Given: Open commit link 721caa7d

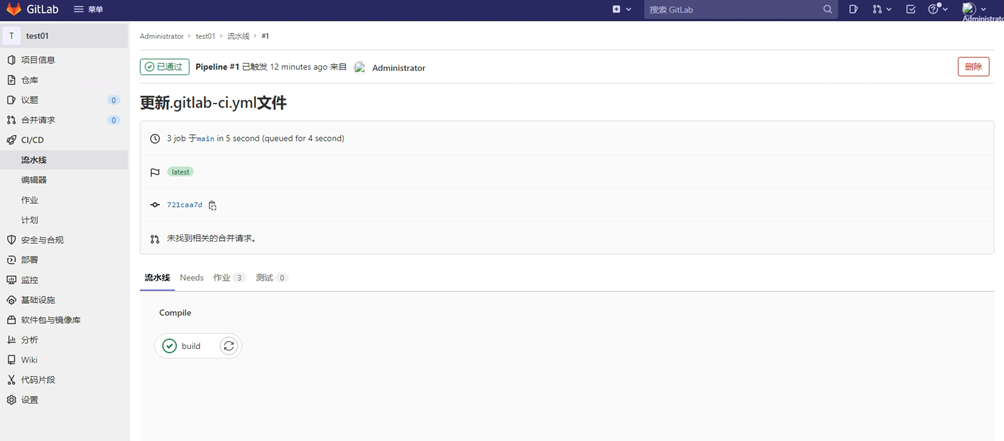Looking at the screenshot, I should pos(184,205).
